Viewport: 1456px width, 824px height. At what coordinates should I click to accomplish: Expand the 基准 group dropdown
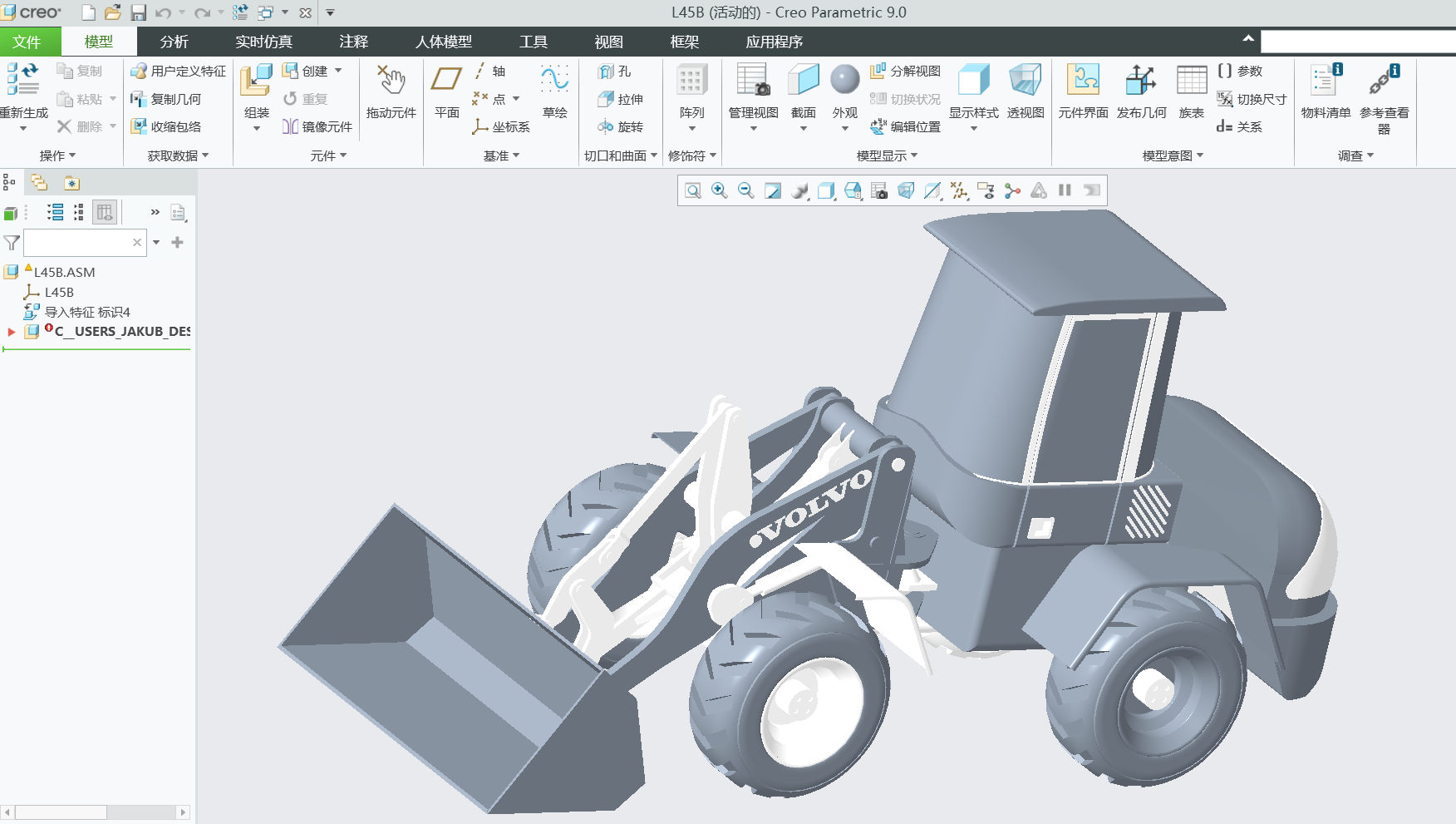[x=501, y=155]
